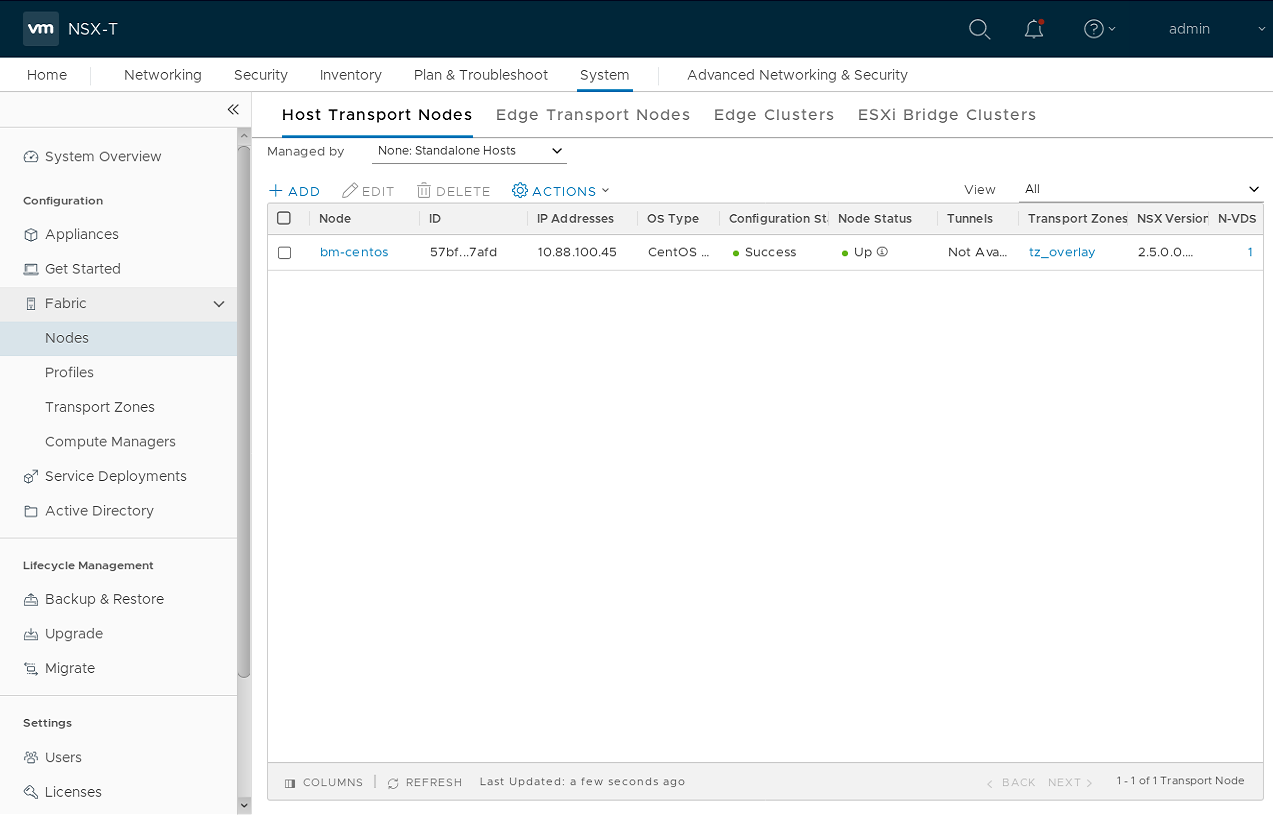Open Profiles under Fabric
This screenshot has height=815, width=1273.
[x=69, y=373]
